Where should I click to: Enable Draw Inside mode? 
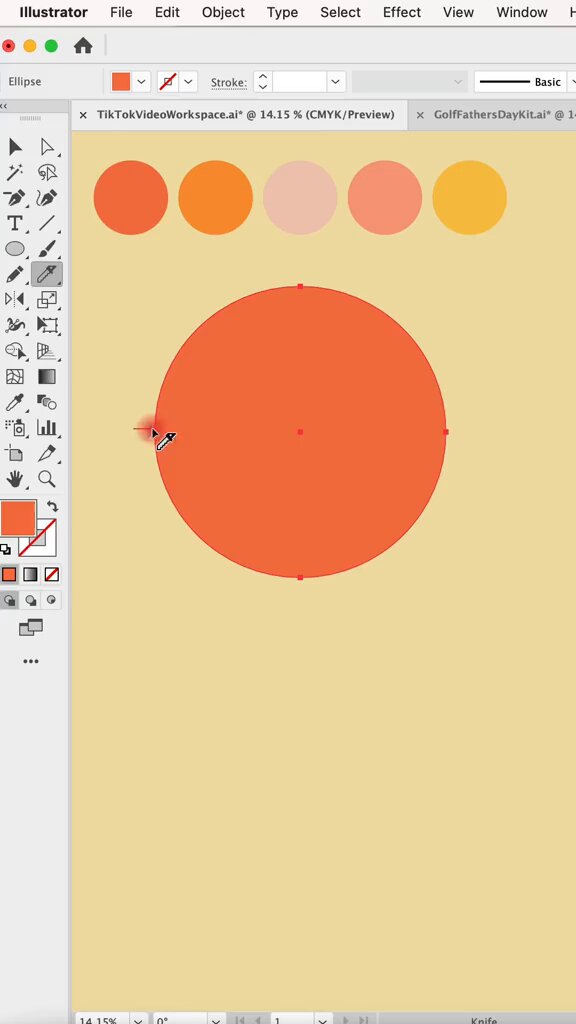tap(52, 600)
